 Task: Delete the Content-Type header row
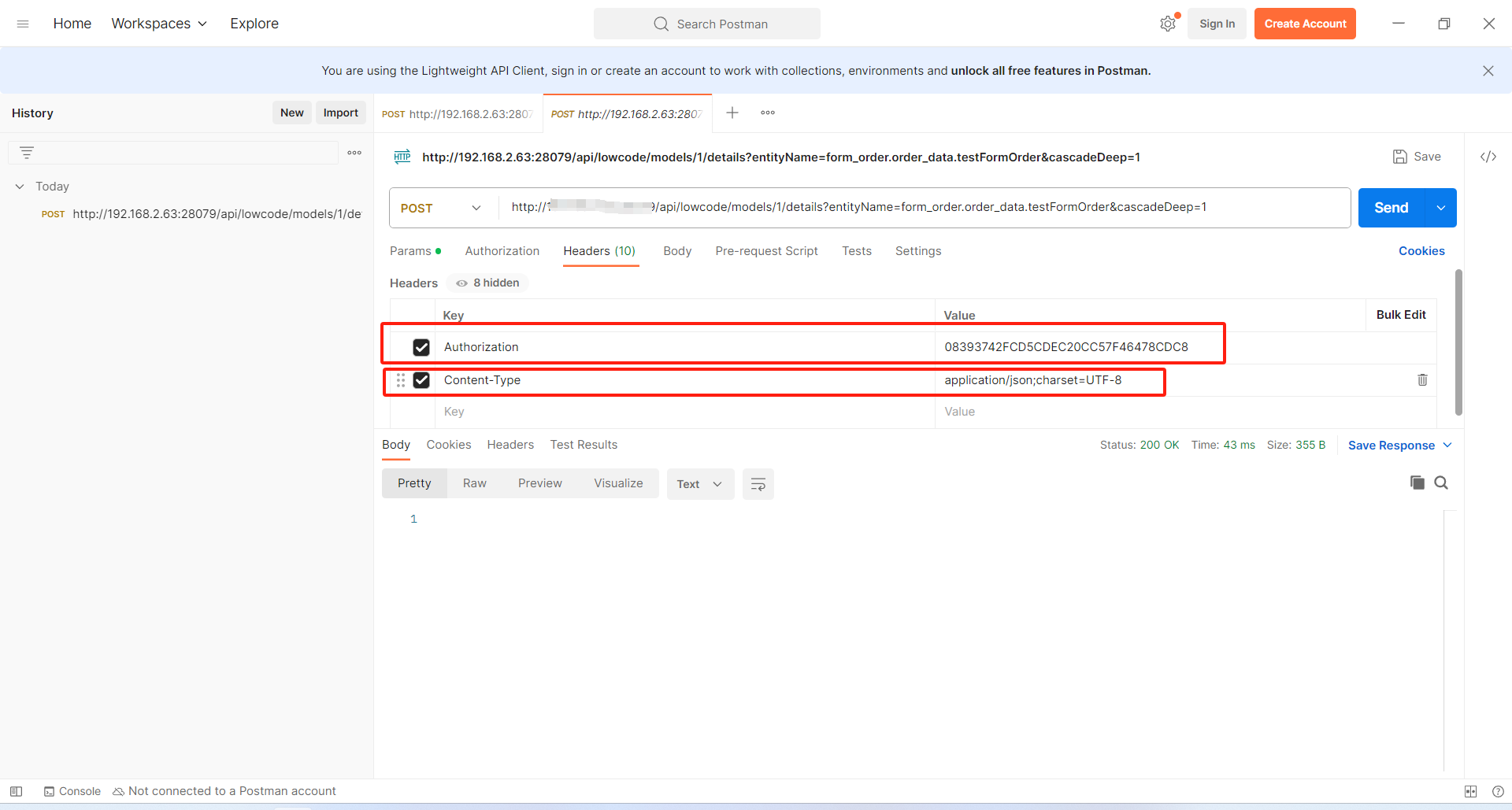tap(1422, 380)
